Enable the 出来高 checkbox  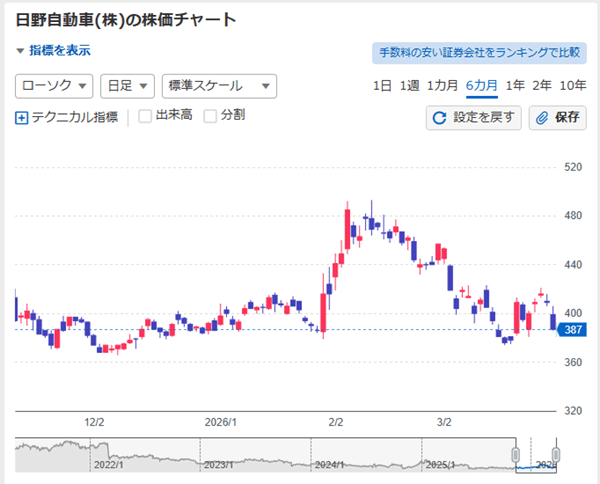145,116
